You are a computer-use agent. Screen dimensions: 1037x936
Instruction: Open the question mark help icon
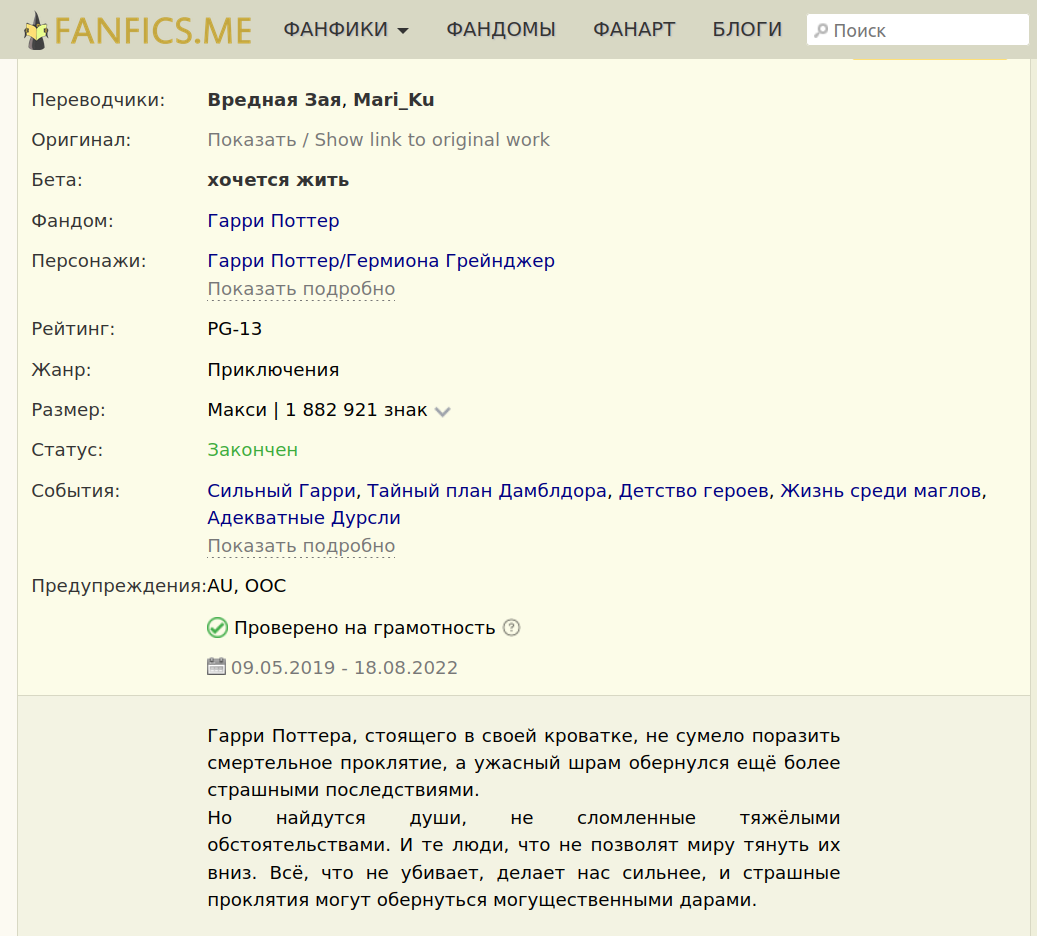point(511,628)
